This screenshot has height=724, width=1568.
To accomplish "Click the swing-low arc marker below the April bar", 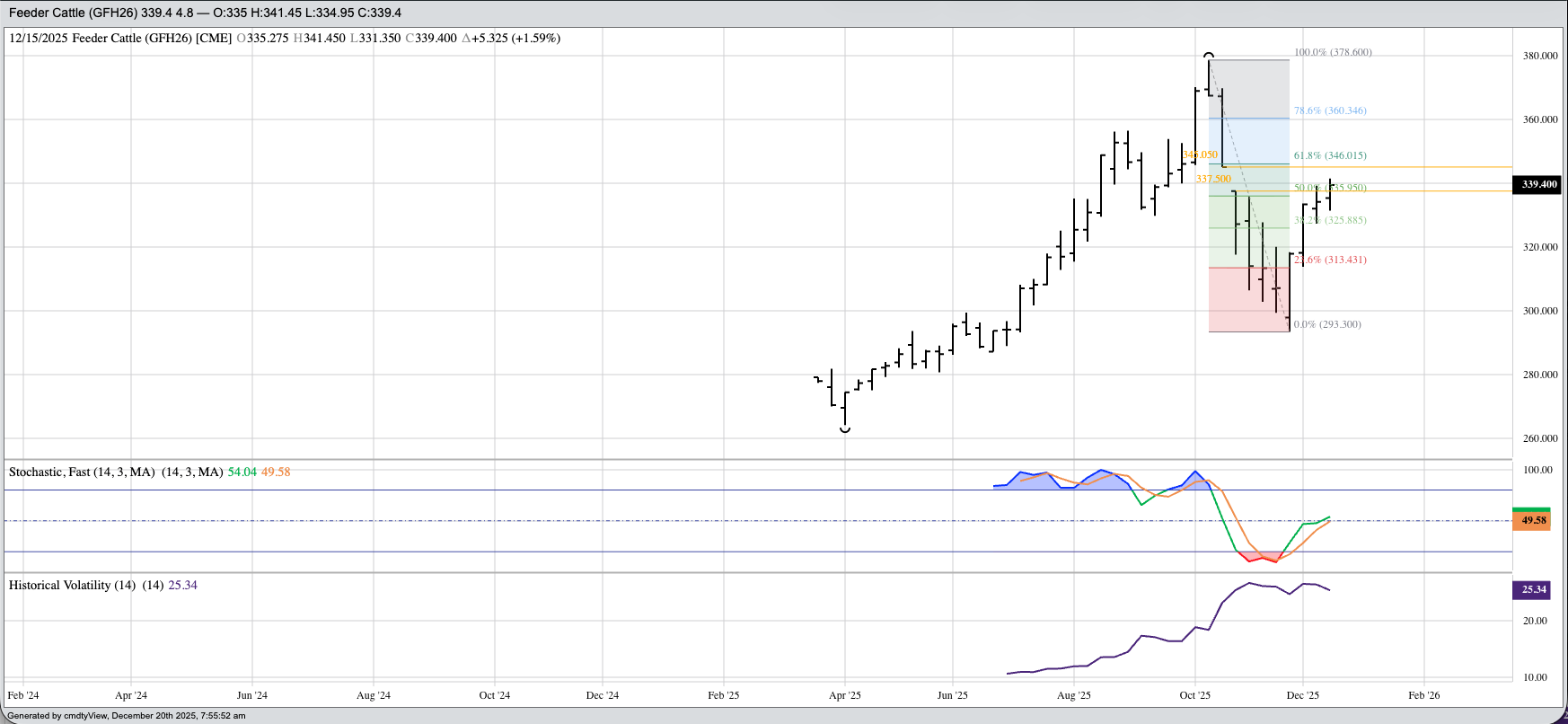I will [x=845, y=430].
